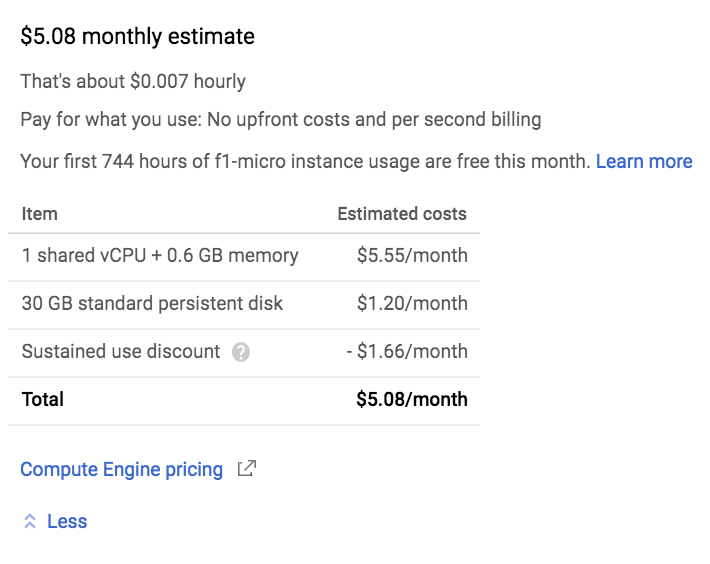Click the external link icon beside Compute Engine pricing
This screenshot has width=710, height=564.
point(247,468)
